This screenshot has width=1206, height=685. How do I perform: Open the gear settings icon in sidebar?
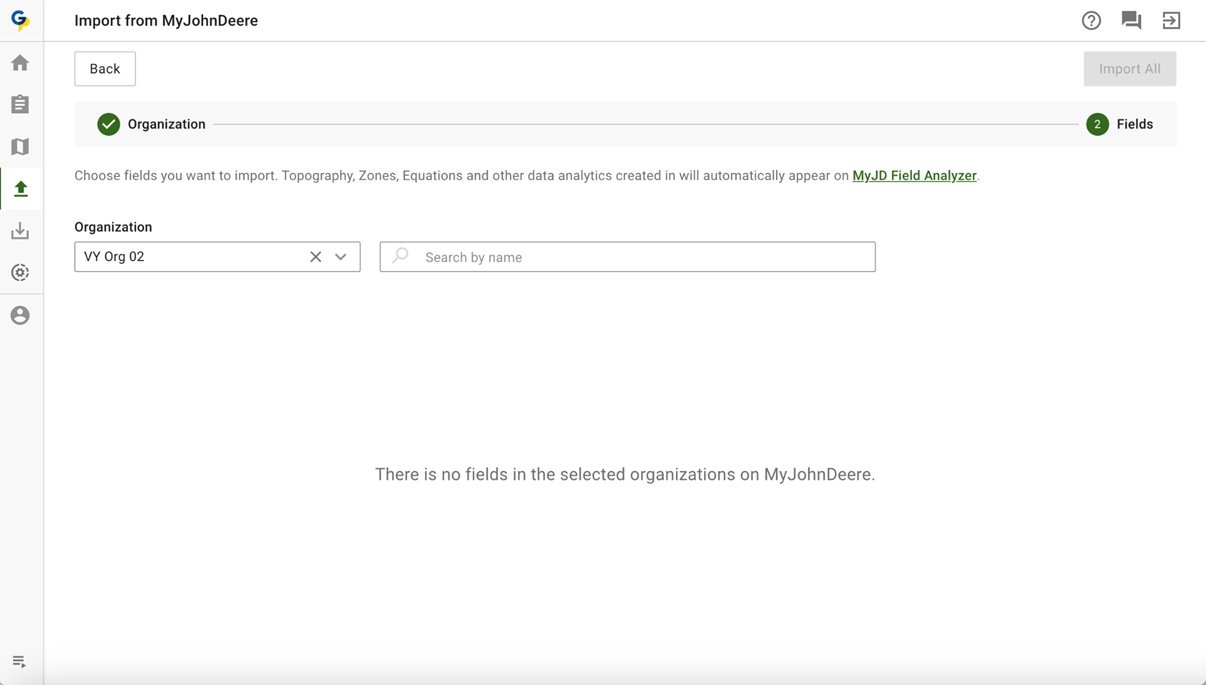pos(20,273)
